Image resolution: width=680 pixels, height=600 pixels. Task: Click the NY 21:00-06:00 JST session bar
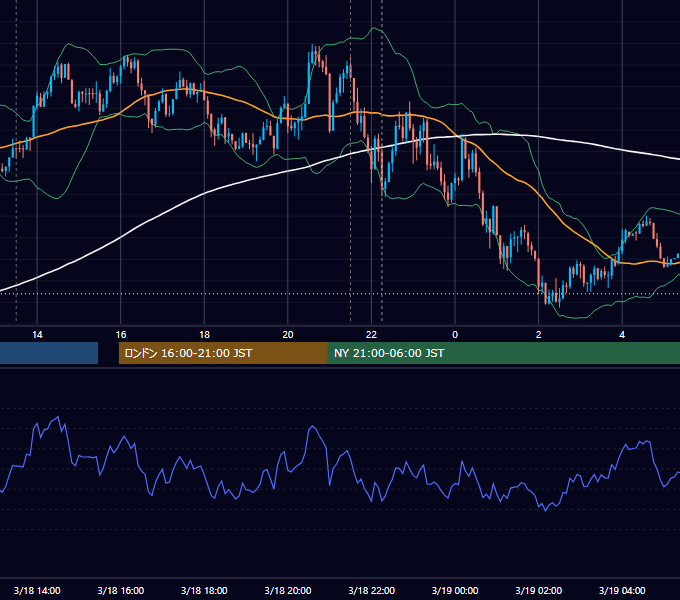pos(503,353)
